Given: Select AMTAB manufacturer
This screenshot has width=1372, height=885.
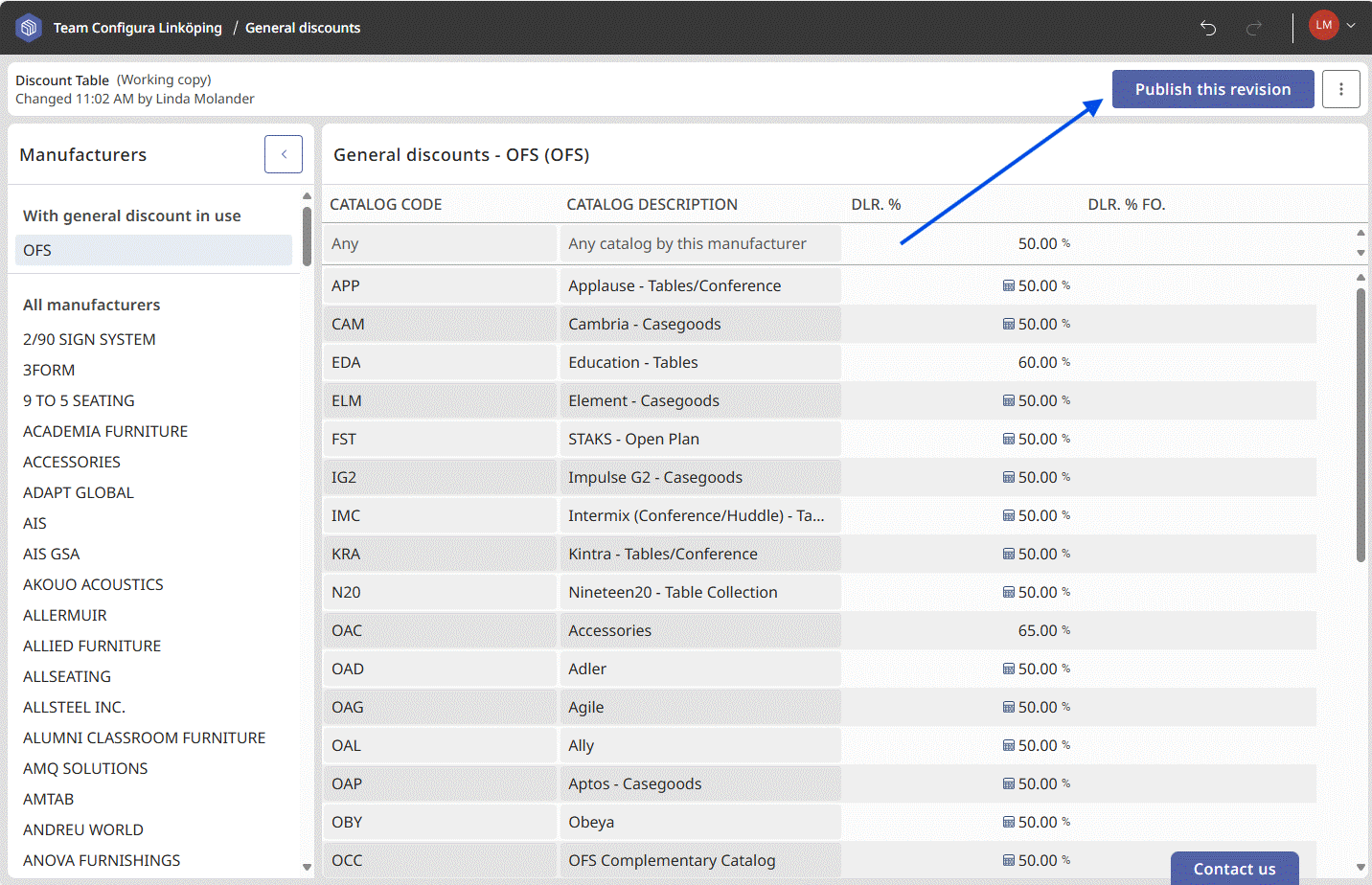Looking at the screenshot, I should pos(48,799).
